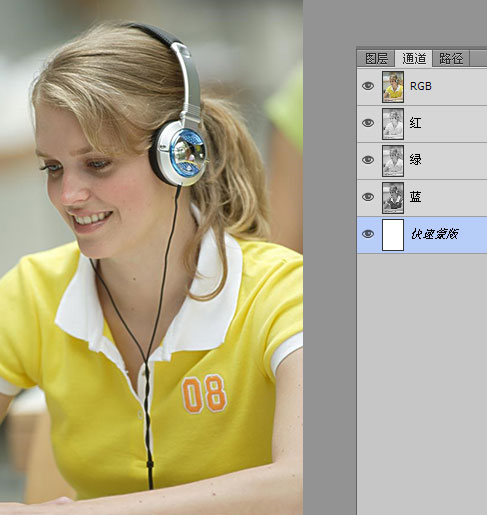Viewport: 487px width, 515px height.
Task: Select the 绿 channel label
Action: 415,160
